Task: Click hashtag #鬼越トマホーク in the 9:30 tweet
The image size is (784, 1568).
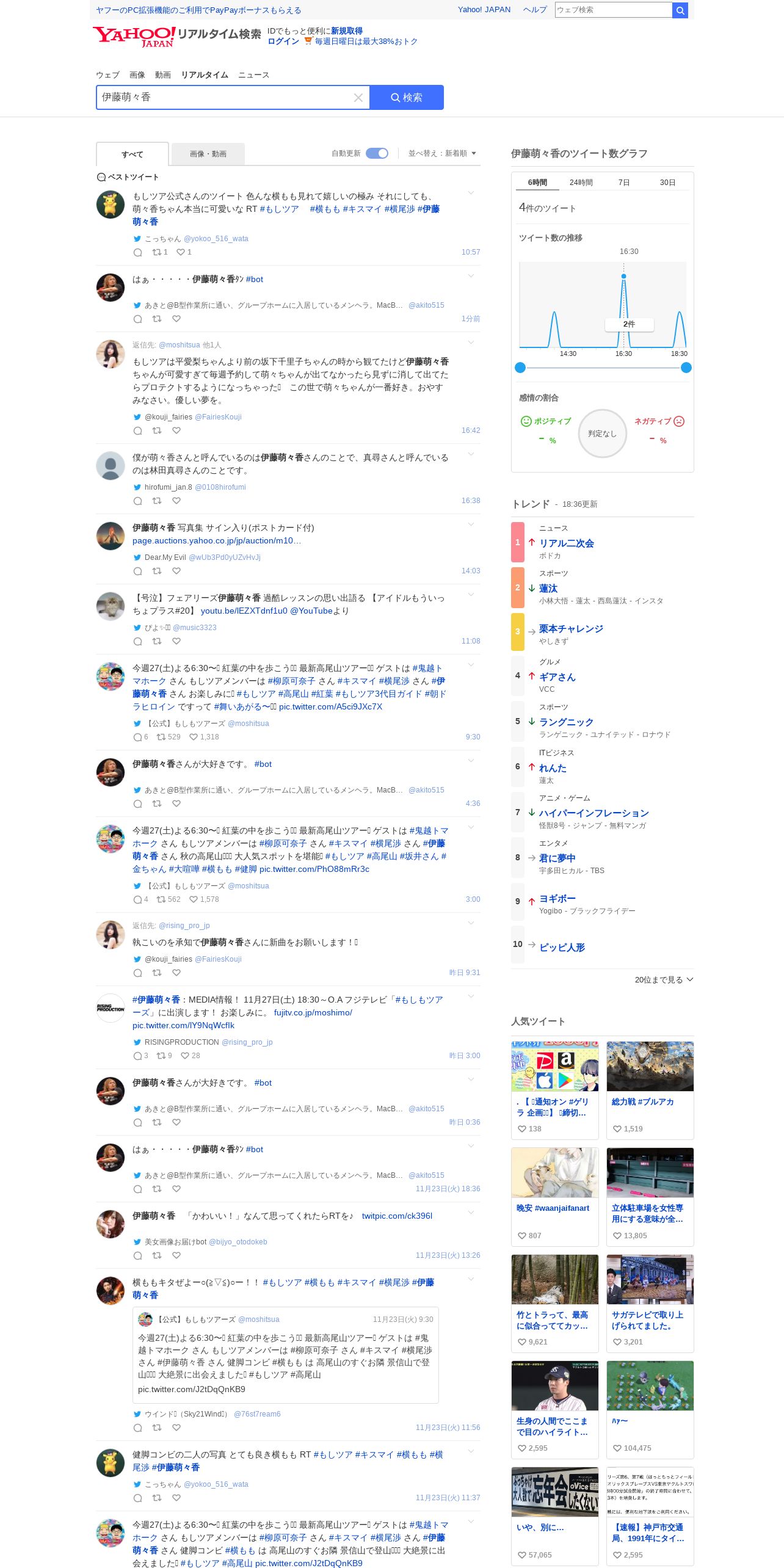Action: coord(288,674)
